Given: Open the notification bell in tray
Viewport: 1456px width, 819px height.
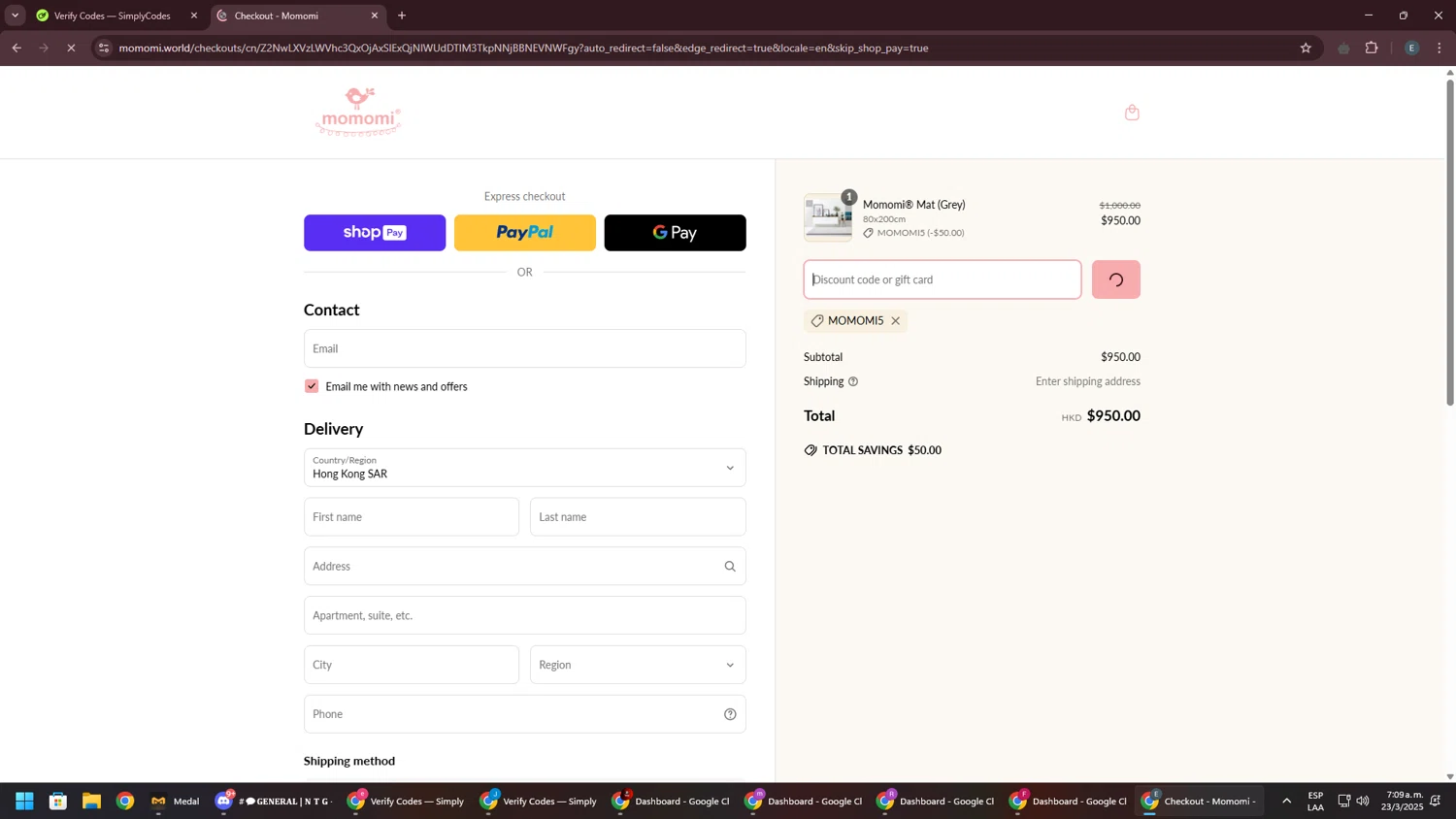Looking at the screenshot, I should point(1436,802).
